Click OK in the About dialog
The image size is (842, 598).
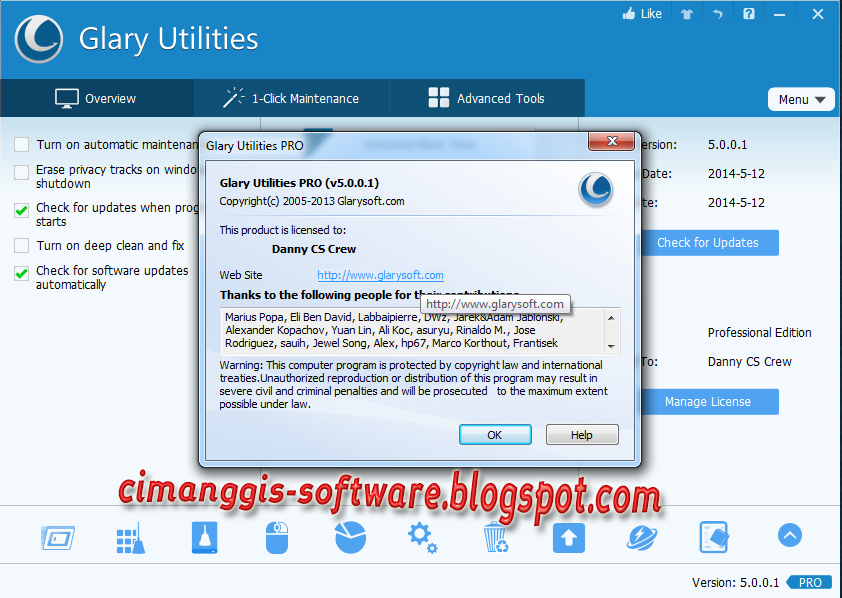pyautogui.click(x=495, y=435)
